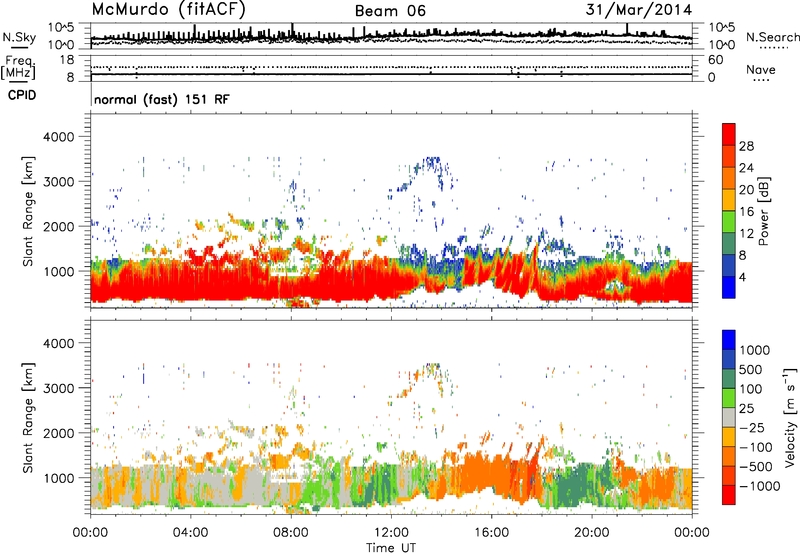Click the teal 100–500 velocity colorbar segment
The image size is (800, 554).
pyautogui.click(x=729, y=379)
